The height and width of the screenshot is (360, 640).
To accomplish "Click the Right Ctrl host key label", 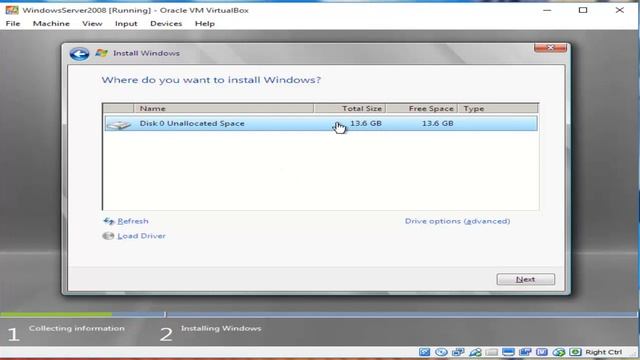I will pyautogui.click(x=604, y=352).
